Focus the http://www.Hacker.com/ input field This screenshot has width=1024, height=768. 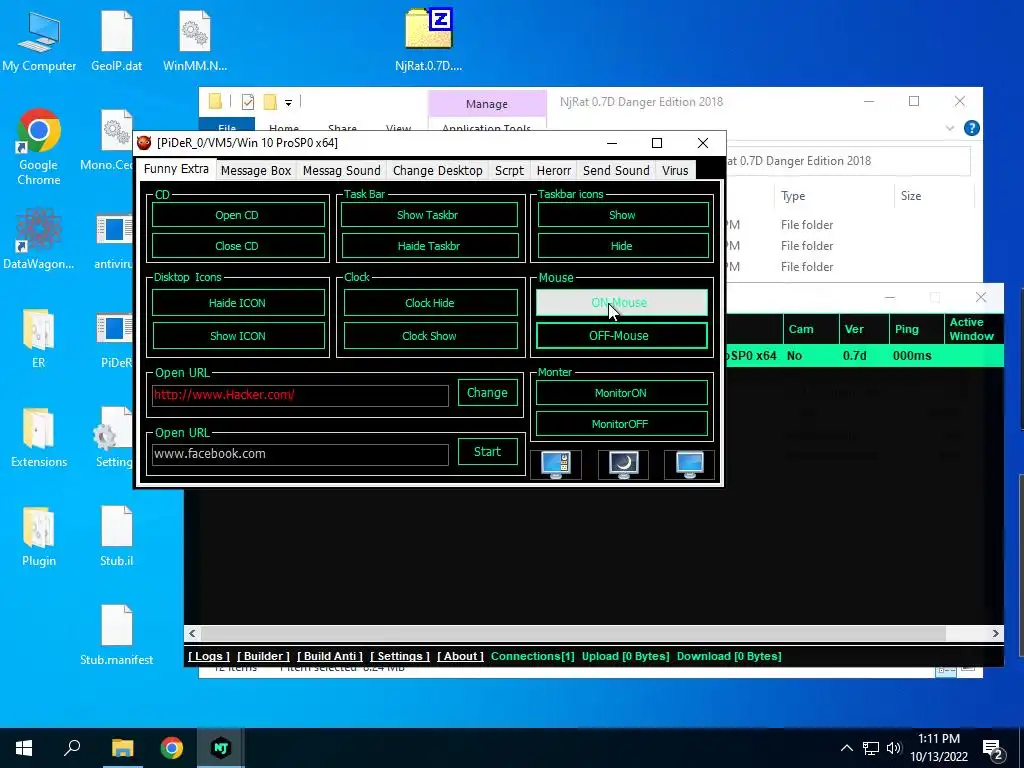point(300,395)
